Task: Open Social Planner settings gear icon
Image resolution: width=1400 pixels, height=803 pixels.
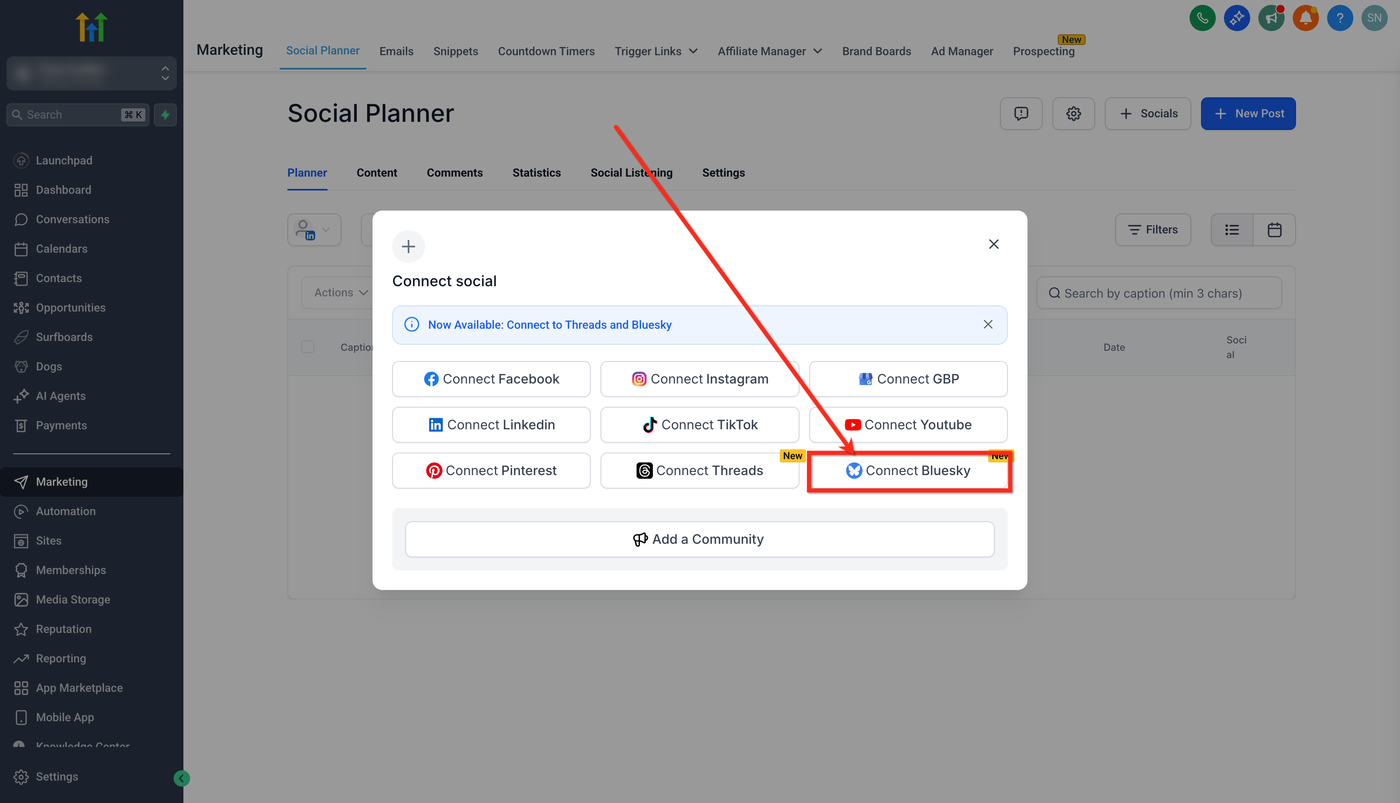Action: pos(1074,114)
